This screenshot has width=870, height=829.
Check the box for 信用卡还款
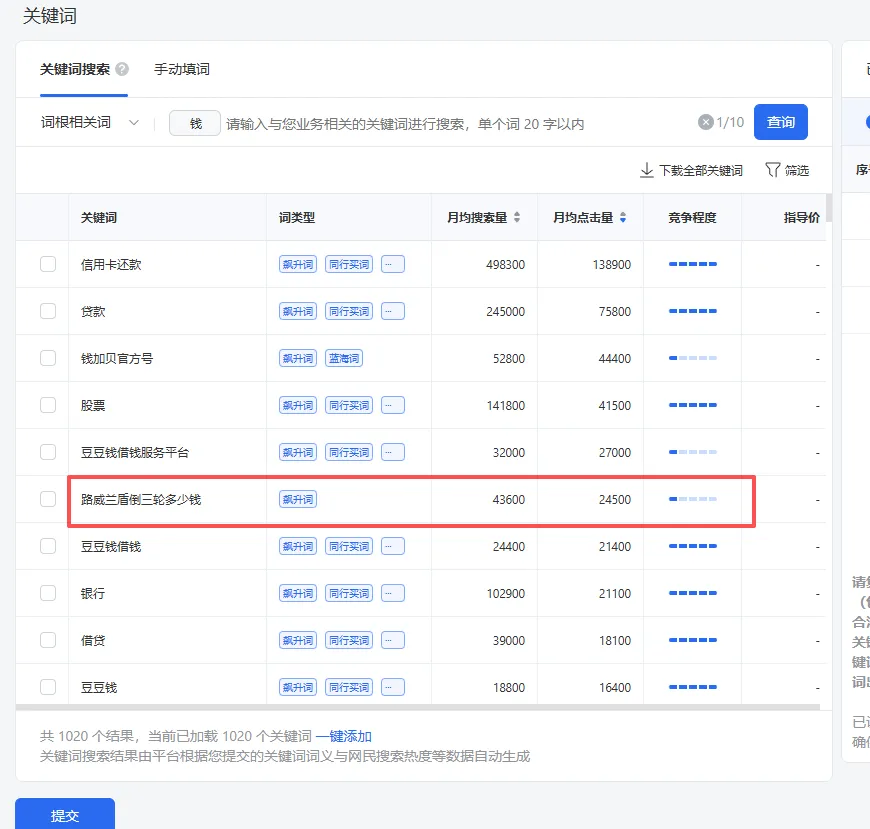pos(48,264)
